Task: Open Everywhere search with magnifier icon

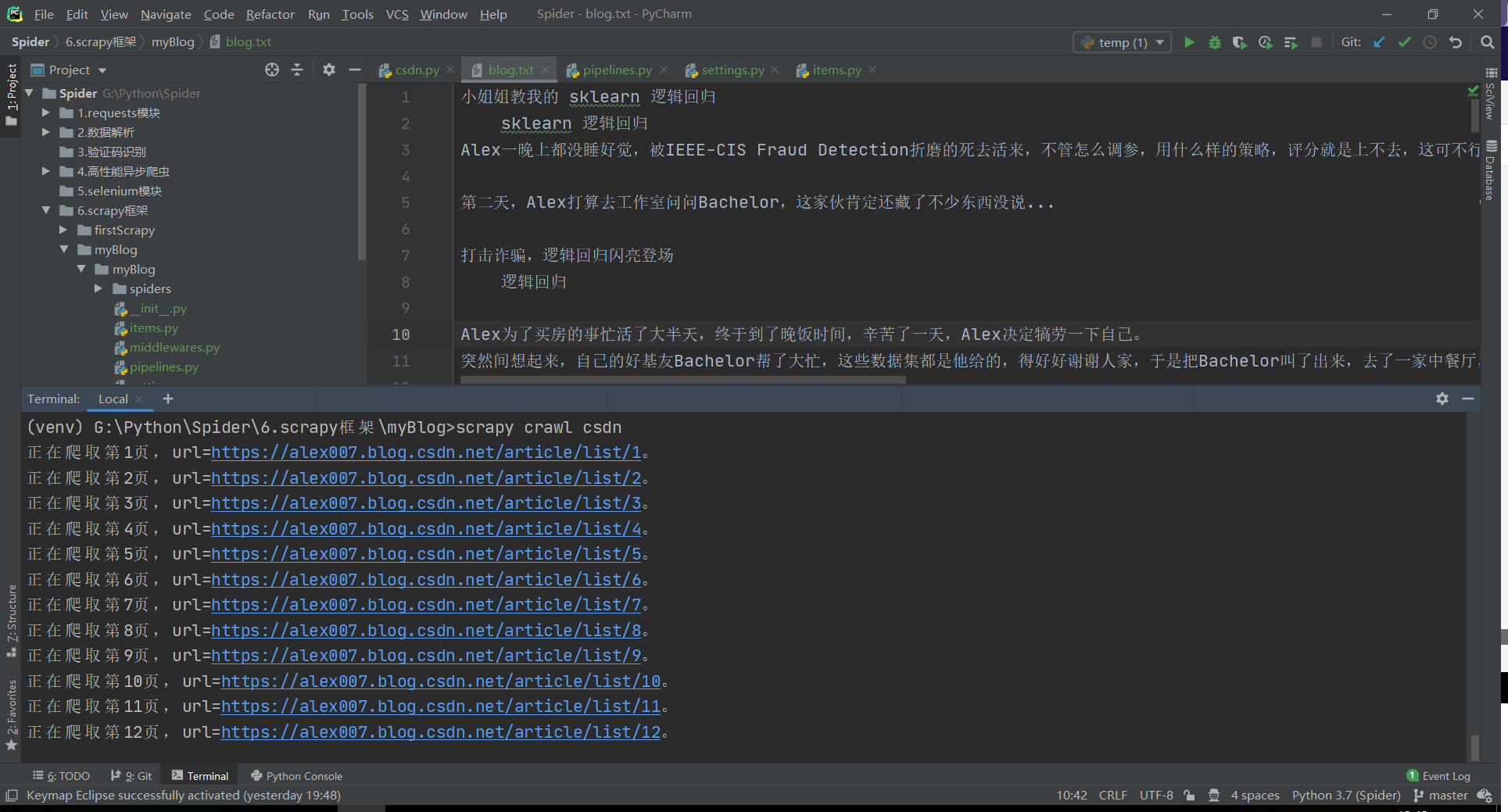Action: pyautogui.click(x=1488, y=42)
